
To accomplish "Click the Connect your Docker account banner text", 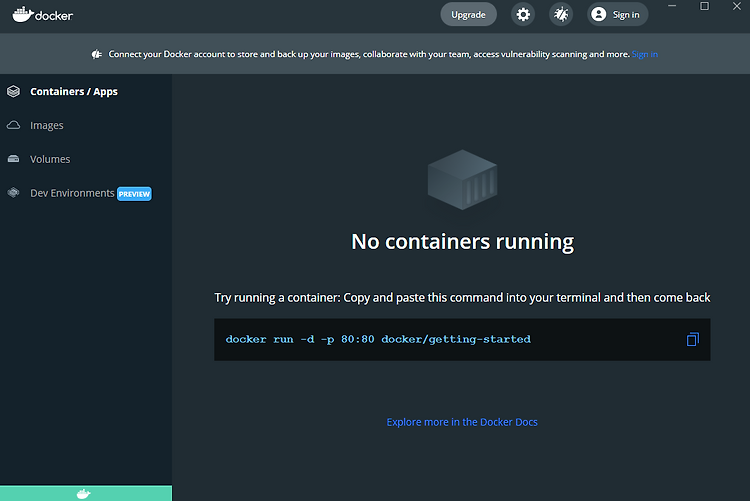I will (x=369, y=54).
